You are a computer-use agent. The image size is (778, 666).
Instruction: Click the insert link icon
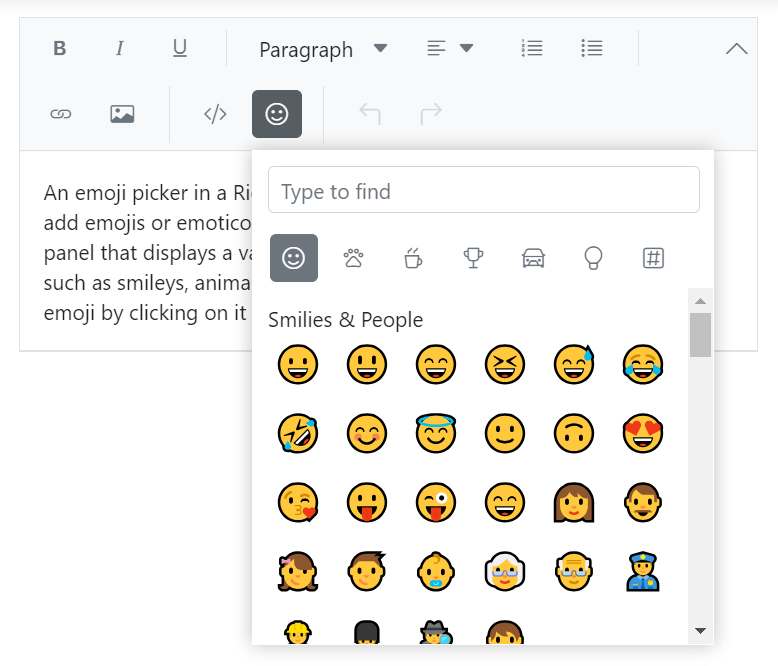(x=61, y=114)
